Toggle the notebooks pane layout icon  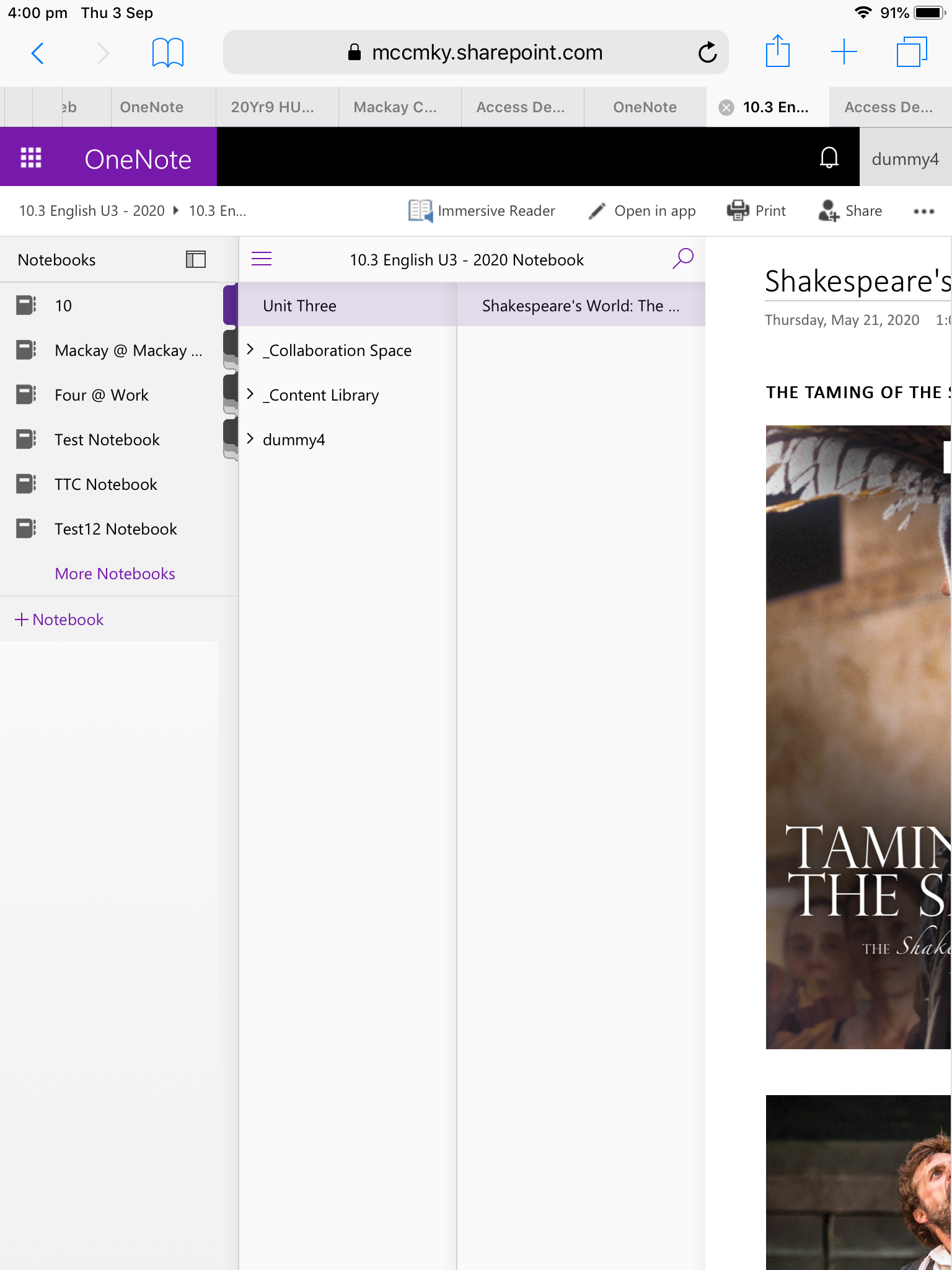click(x=196, y=259)
